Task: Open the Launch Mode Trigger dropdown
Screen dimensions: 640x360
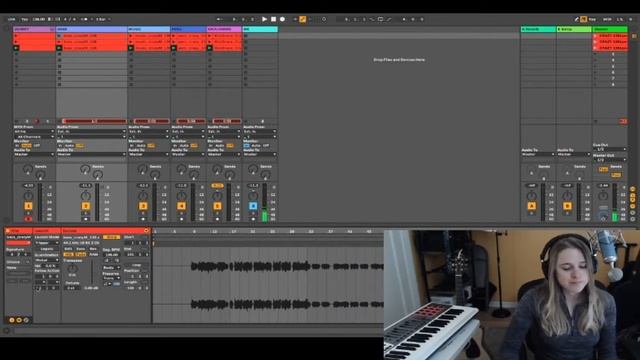Action: click(x=47, y=243)
